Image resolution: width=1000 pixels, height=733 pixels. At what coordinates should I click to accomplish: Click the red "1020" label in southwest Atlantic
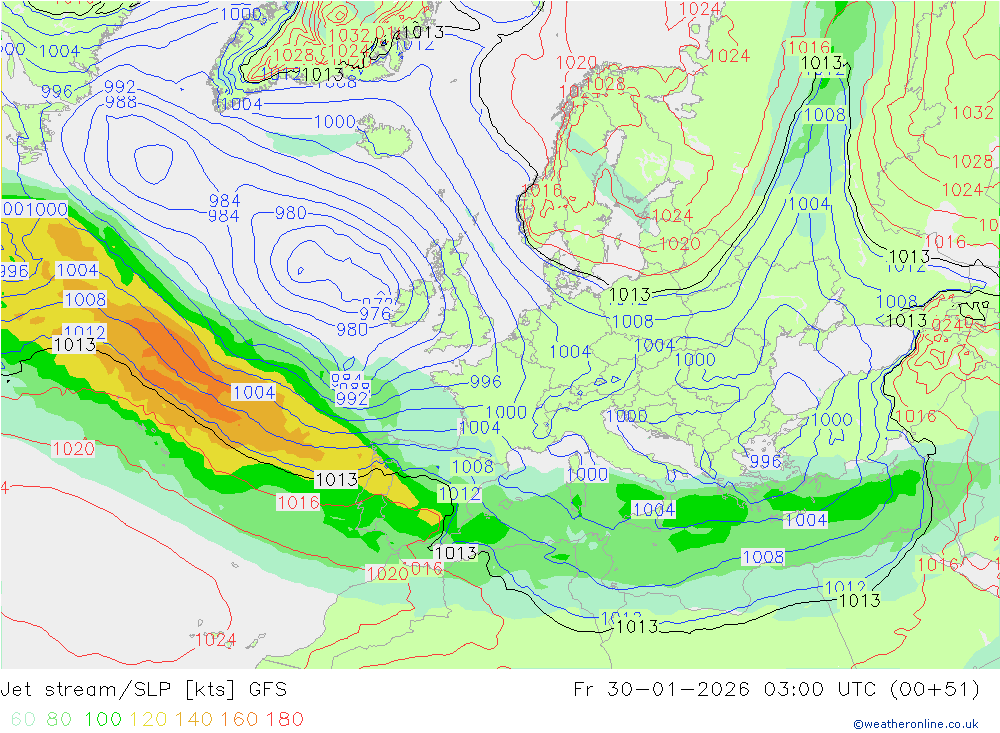point(73,448)
